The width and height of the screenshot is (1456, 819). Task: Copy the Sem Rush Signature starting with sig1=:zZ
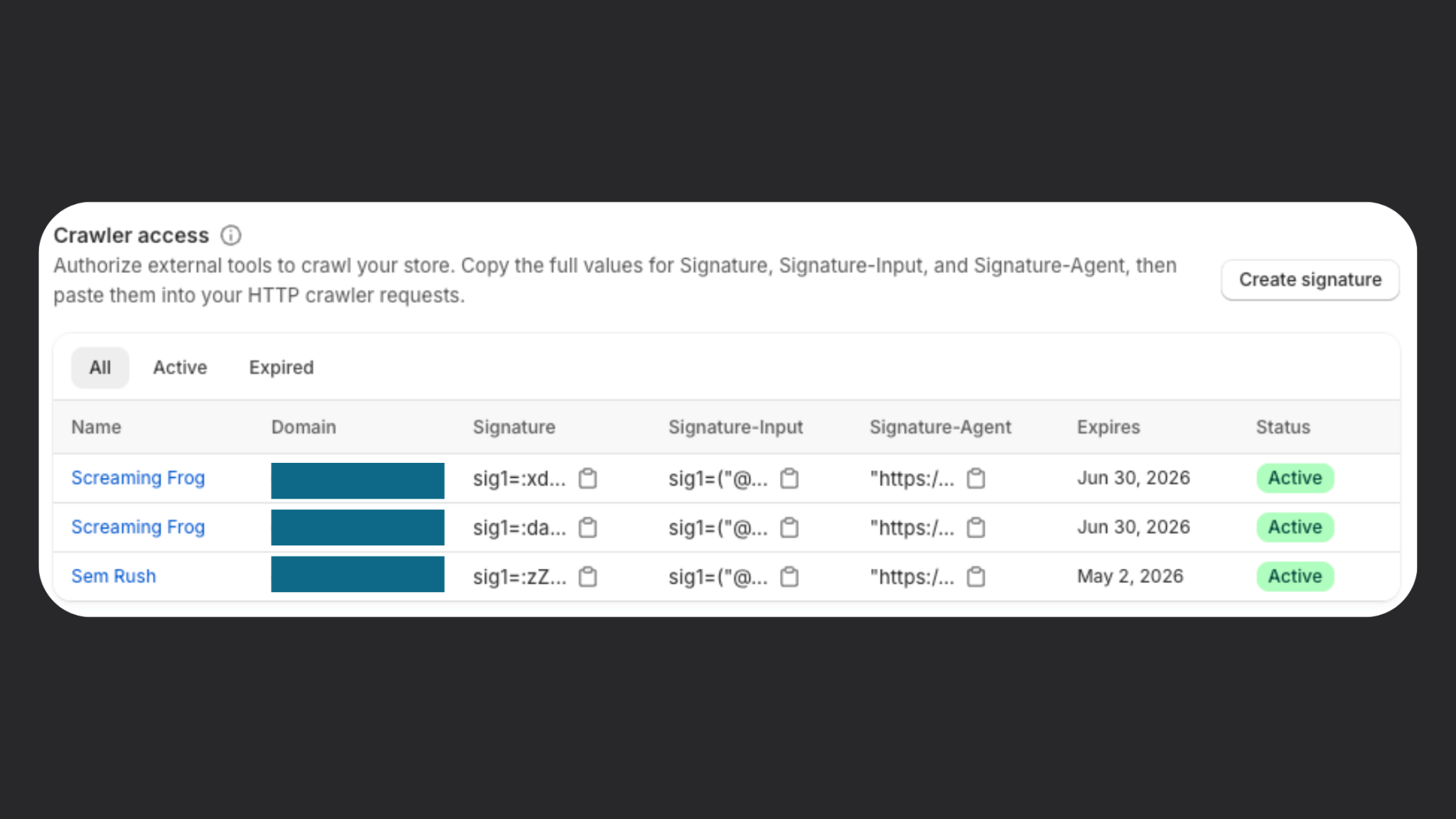(587, 577)
